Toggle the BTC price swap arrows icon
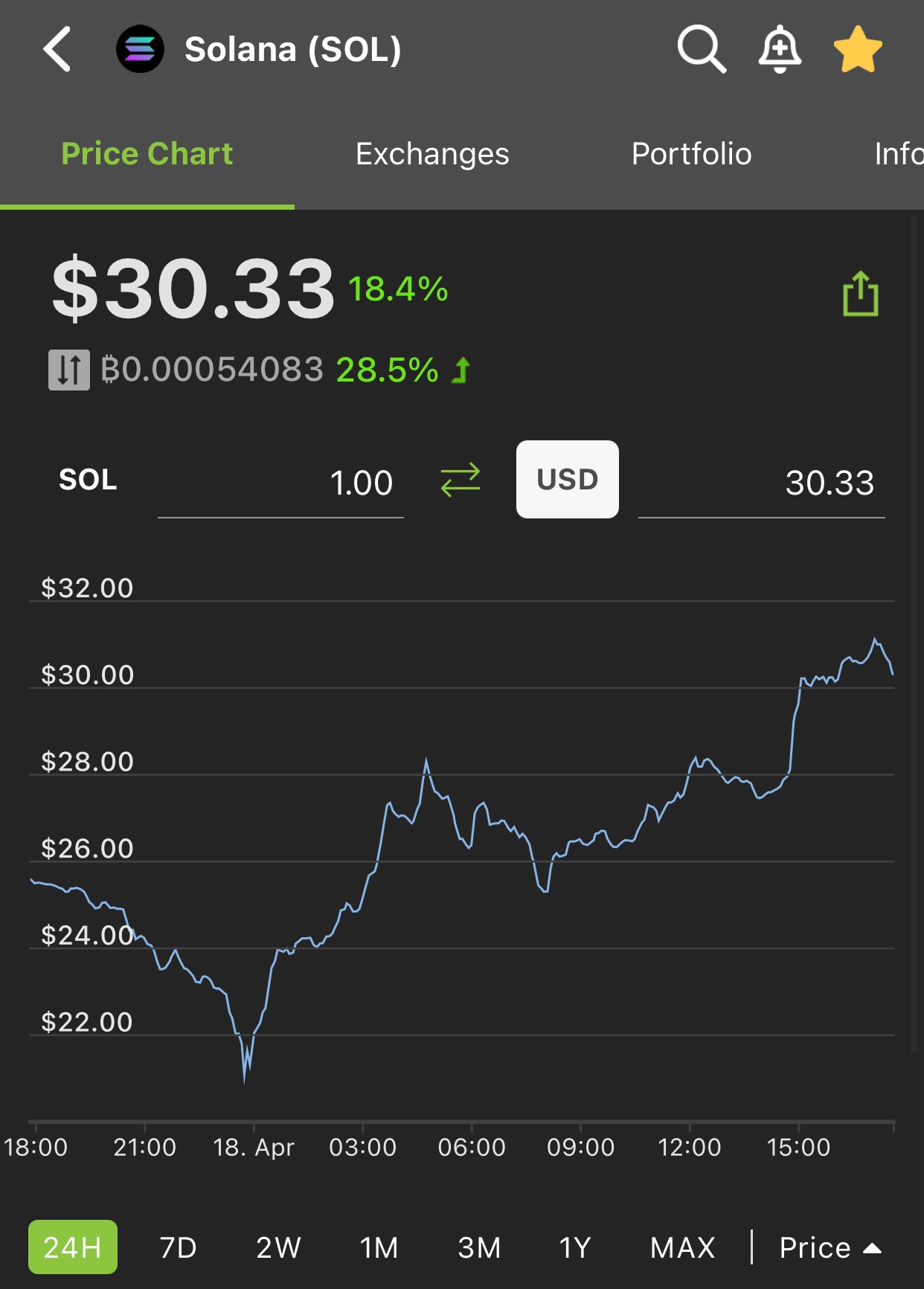924x1289 pixels. click(69, 370)
